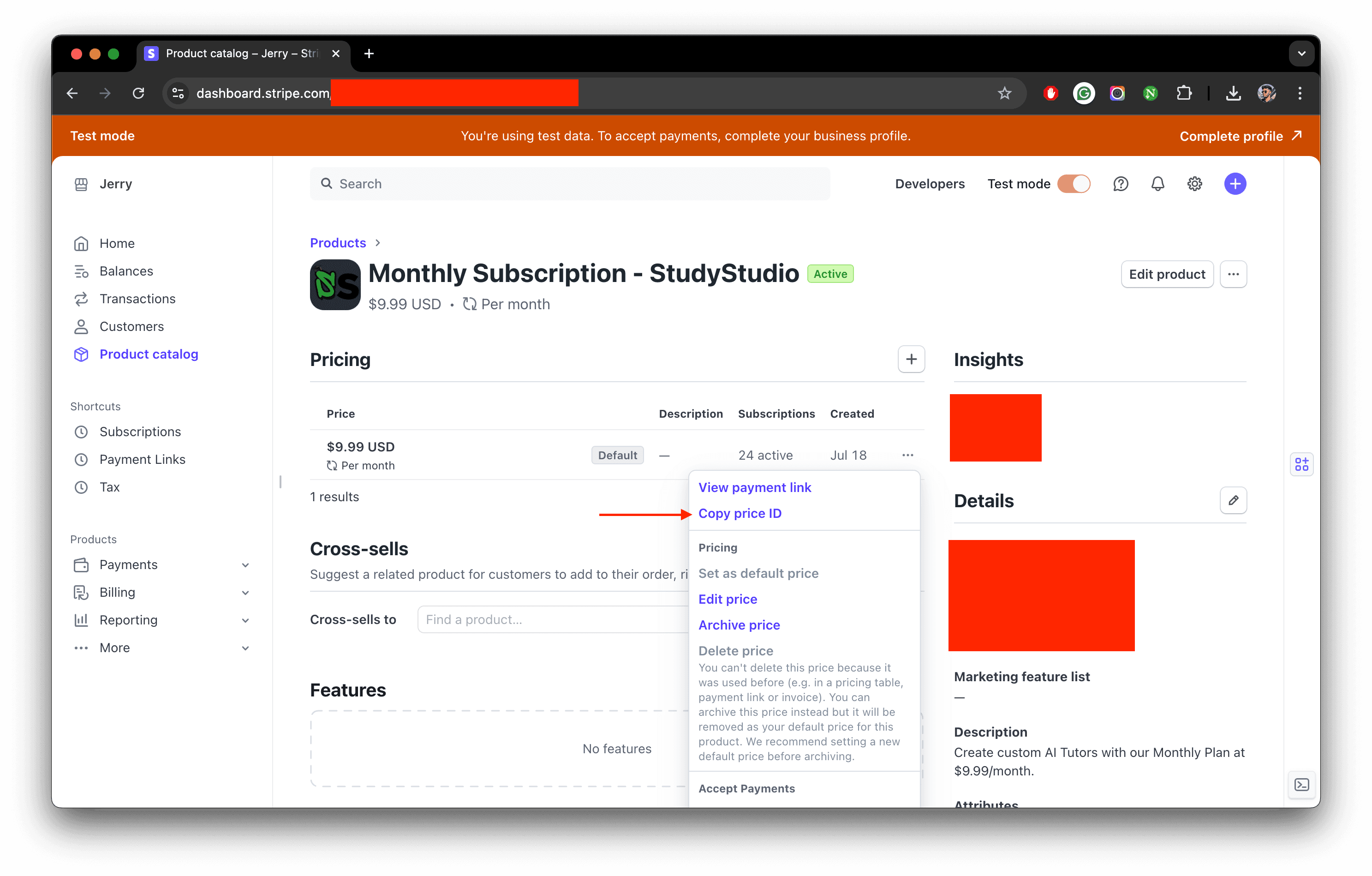Toggle Test mode switch off
1372x876 pixels.
pyautogui.click(x=1074, y=184)
